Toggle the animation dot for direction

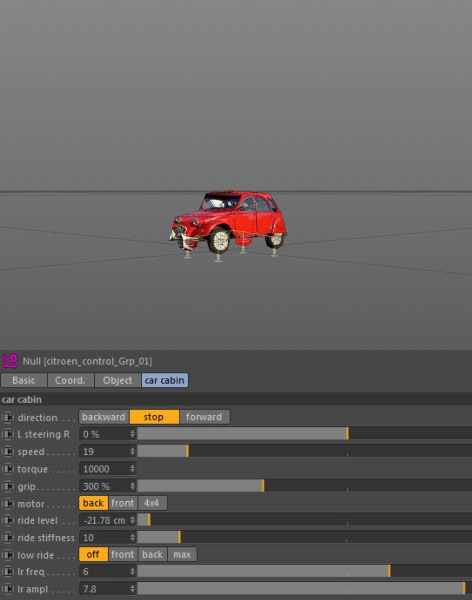point(8,417)
